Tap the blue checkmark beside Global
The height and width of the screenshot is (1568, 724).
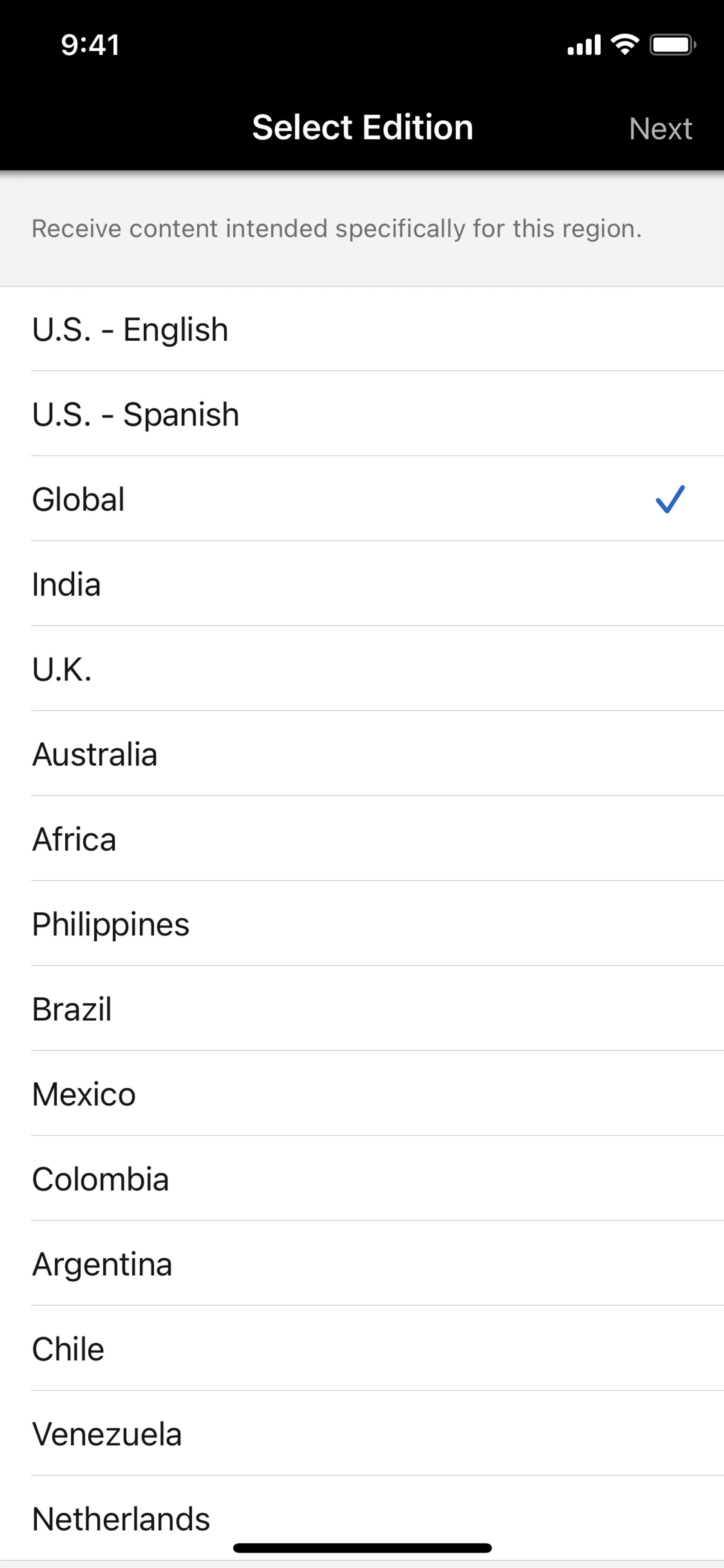coord(670,499)
